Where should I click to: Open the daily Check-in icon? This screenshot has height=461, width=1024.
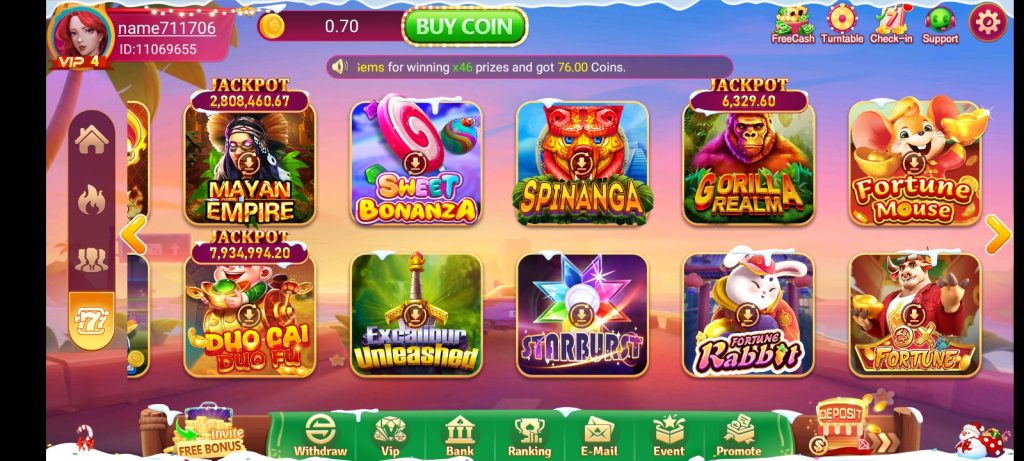click(891, 25)
